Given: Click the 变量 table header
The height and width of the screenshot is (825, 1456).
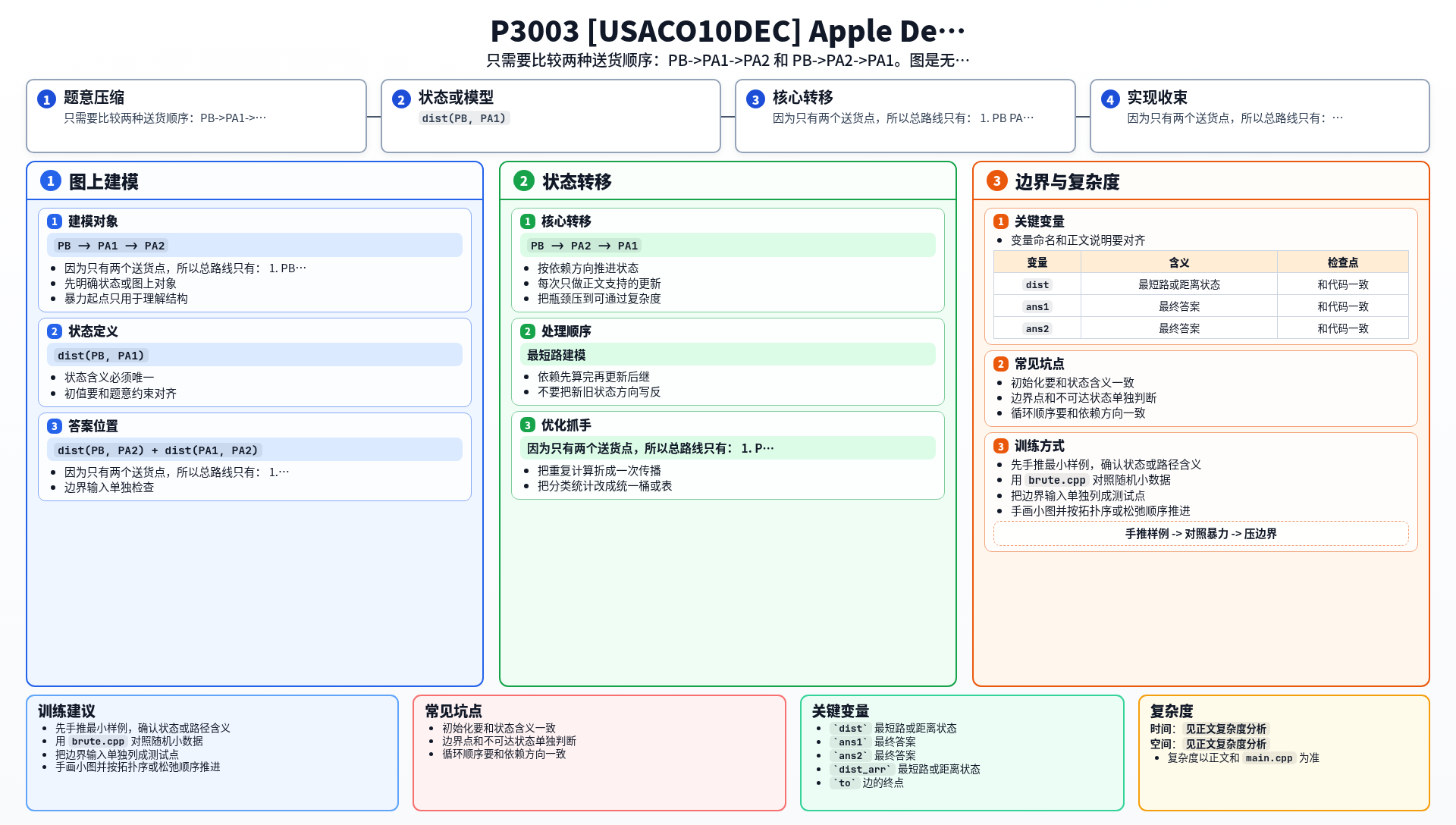Looking at the screenshot, I should (x=1037, y=262).
